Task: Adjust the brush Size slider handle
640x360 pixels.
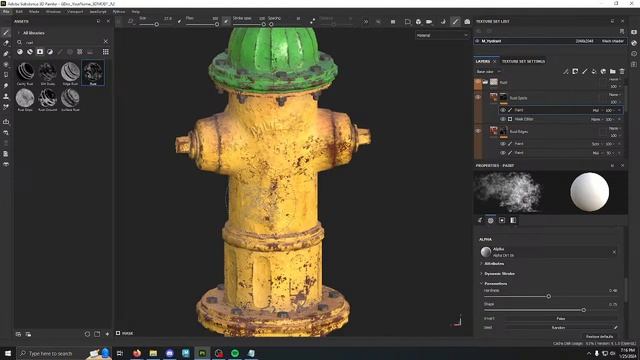Action: (157, 24)
